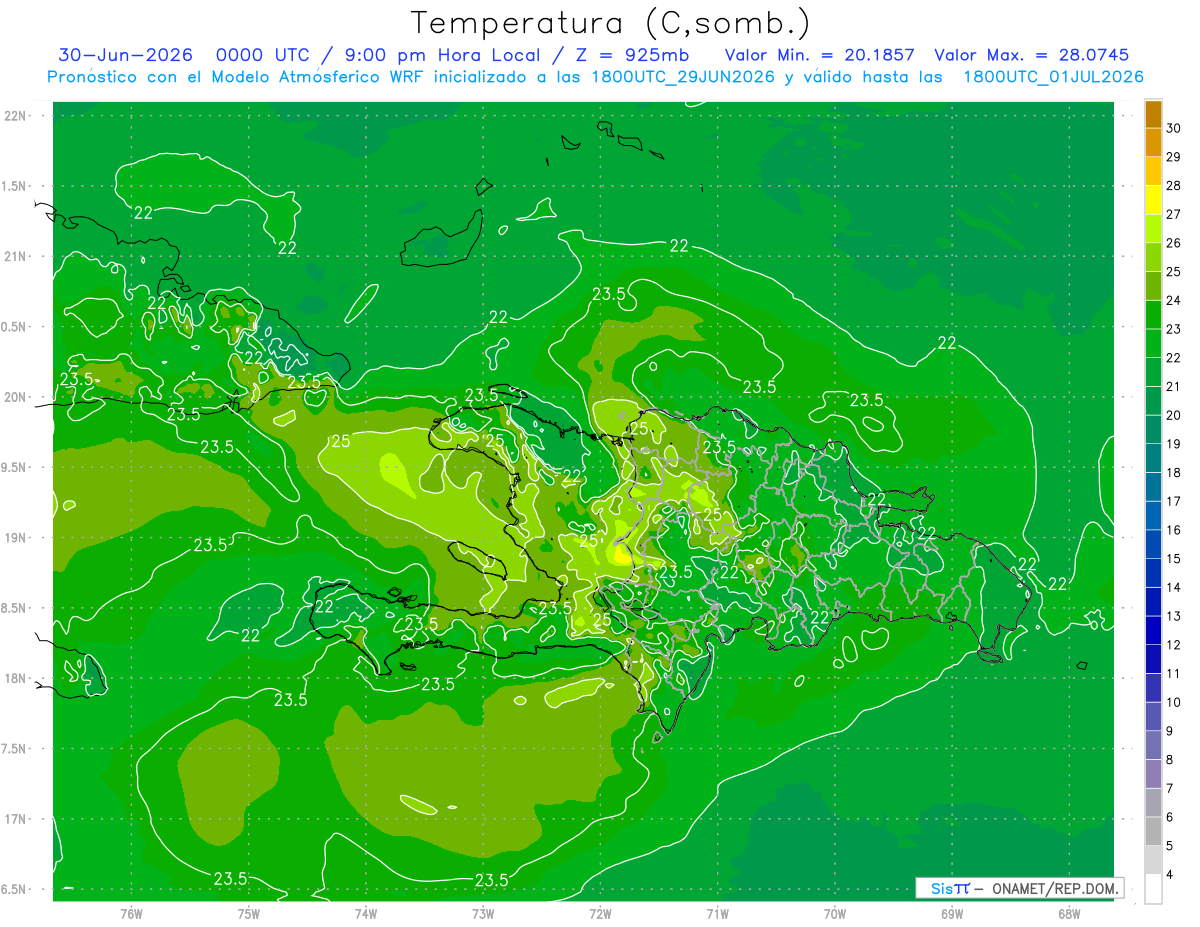This screenshot has width=1200, height=927.
Task: Click the 72W longitude axis label
Action: 600,913
